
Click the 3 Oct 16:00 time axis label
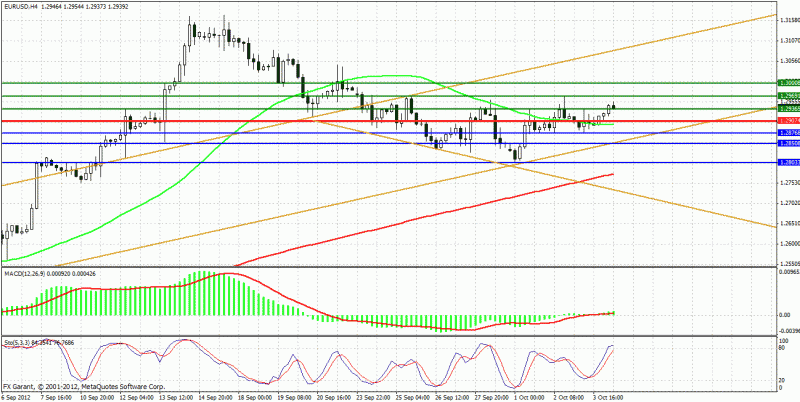click(606, 396)
